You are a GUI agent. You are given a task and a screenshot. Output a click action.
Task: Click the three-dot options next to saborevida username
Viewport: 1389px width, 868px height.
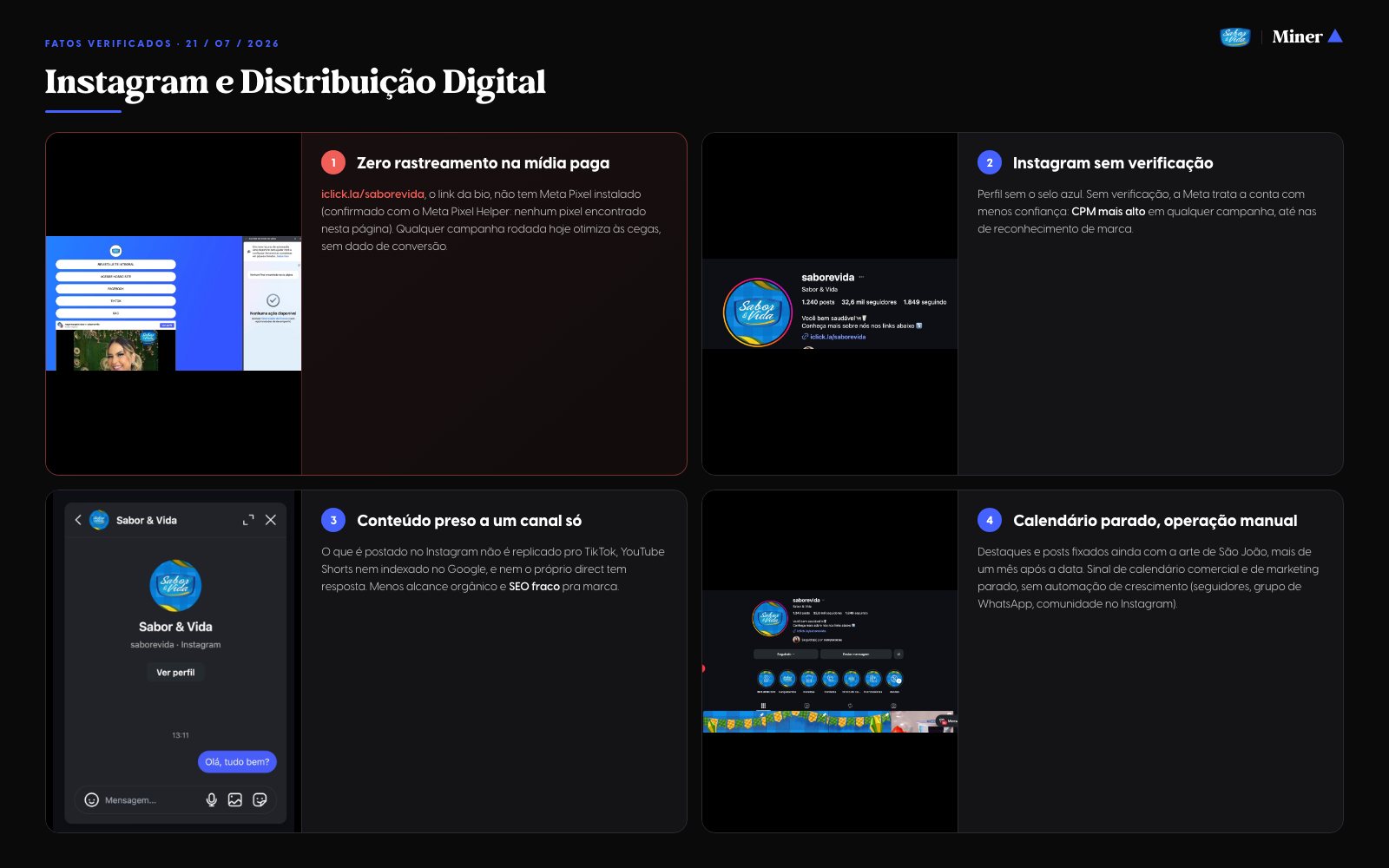[x=861, y=278]
